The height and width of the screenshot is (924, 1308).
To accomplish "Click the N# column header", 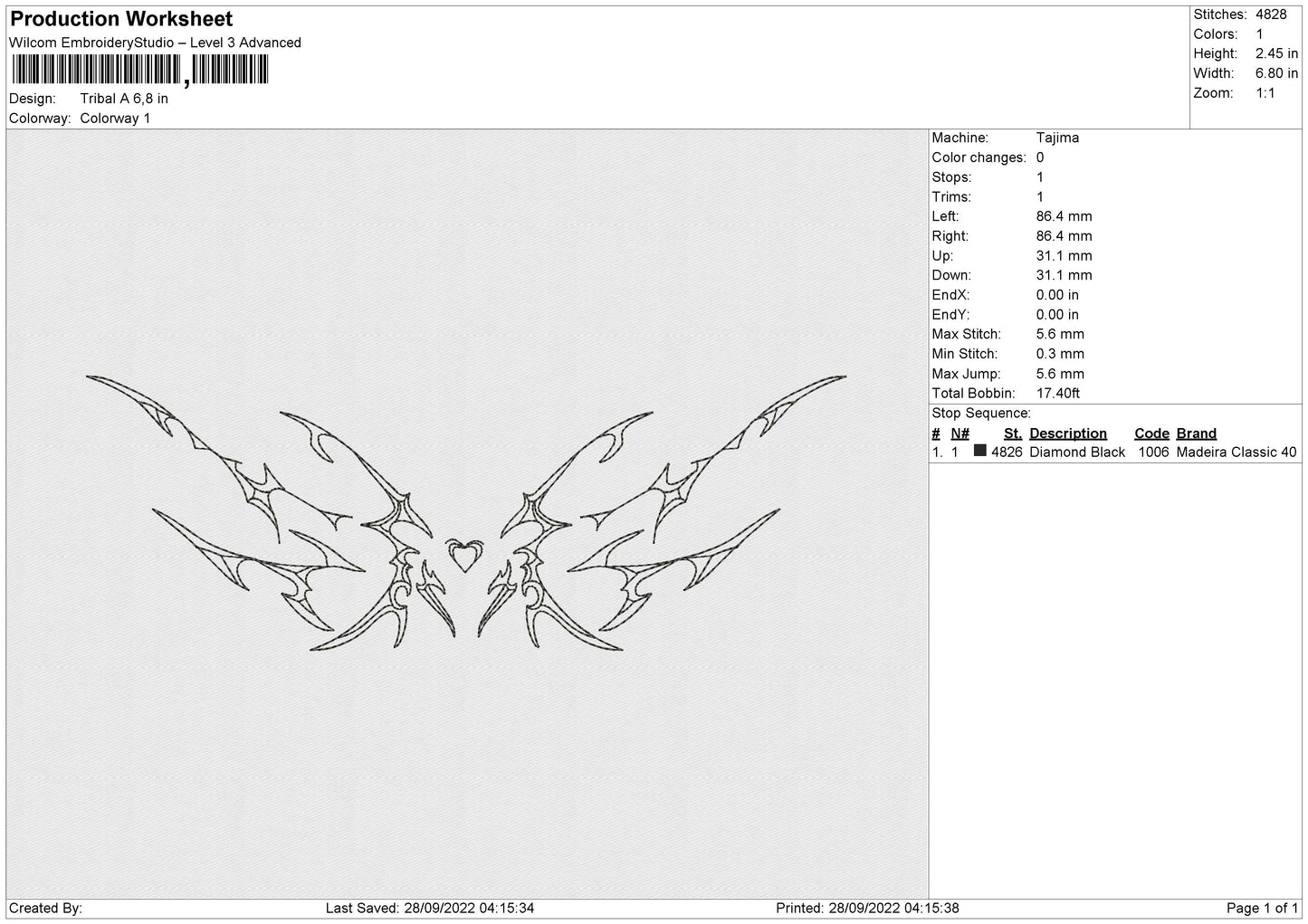I will click(x=960, y=433).
